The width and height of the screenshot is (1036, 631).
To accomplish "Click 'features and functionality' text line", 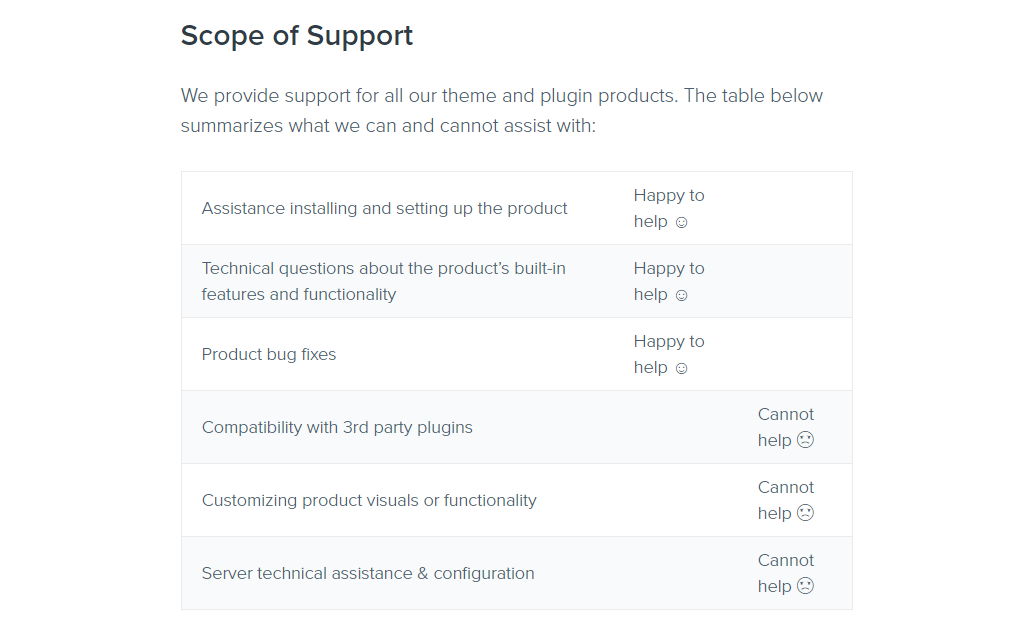I will (x=299, y=295).
